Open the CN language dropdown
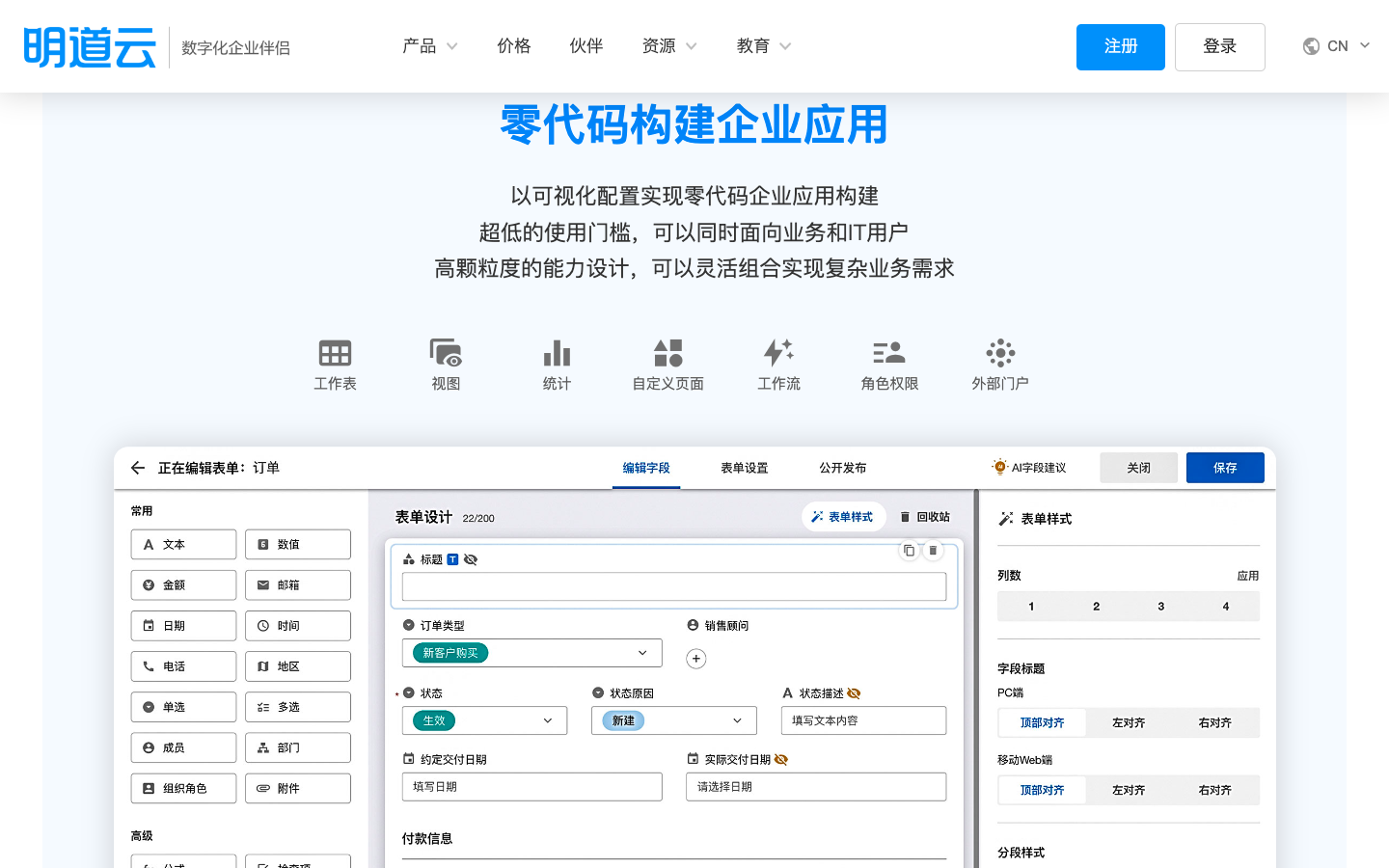The image size is (1389, 868). (1337, 45)
